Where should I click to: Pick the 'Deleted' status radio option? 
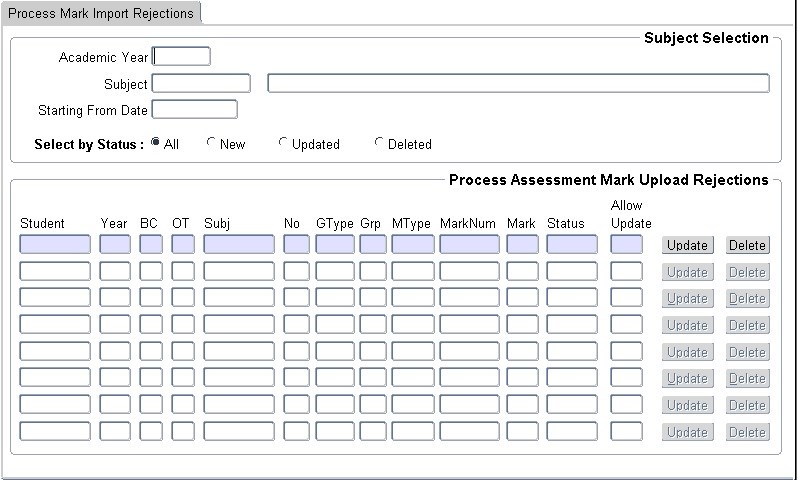click(379, 143)
